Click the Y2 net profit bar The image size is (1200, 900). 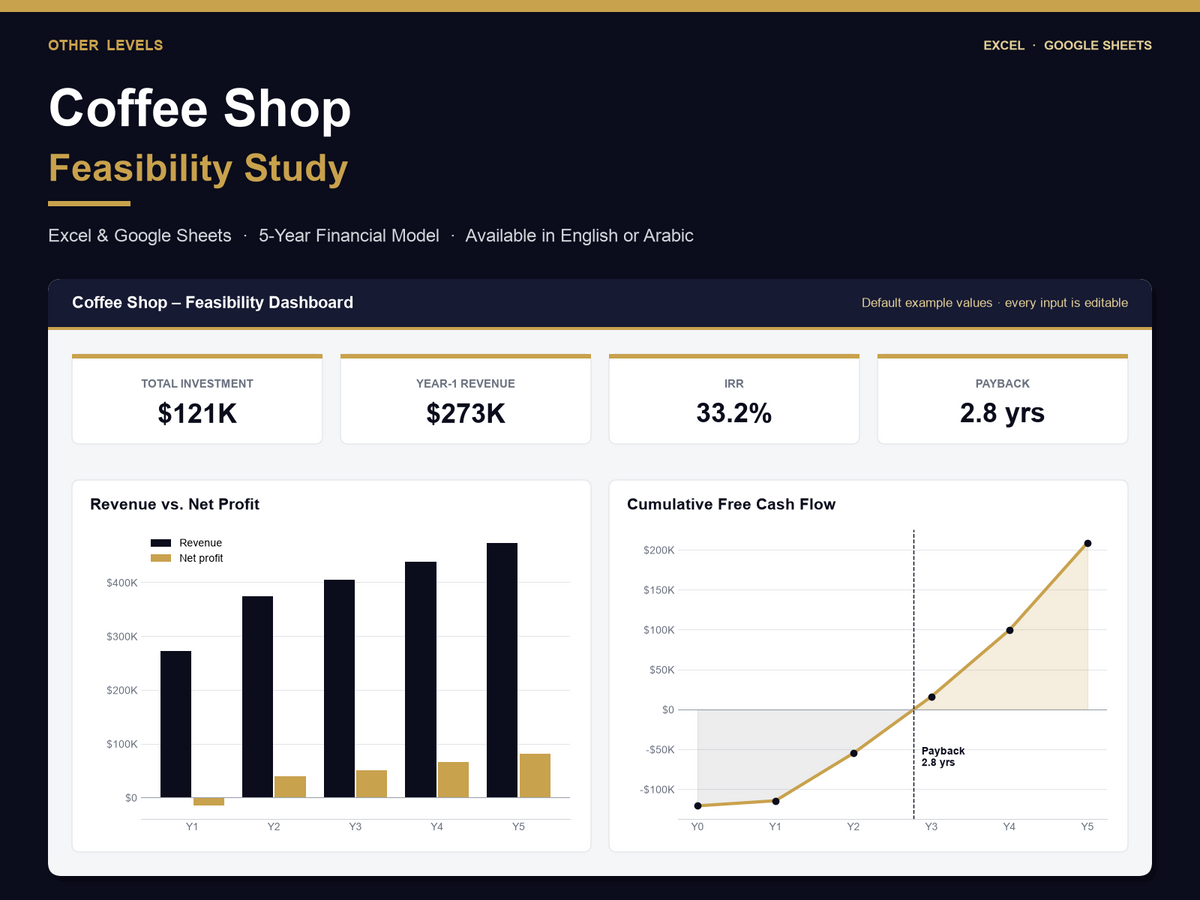[290, 787]
